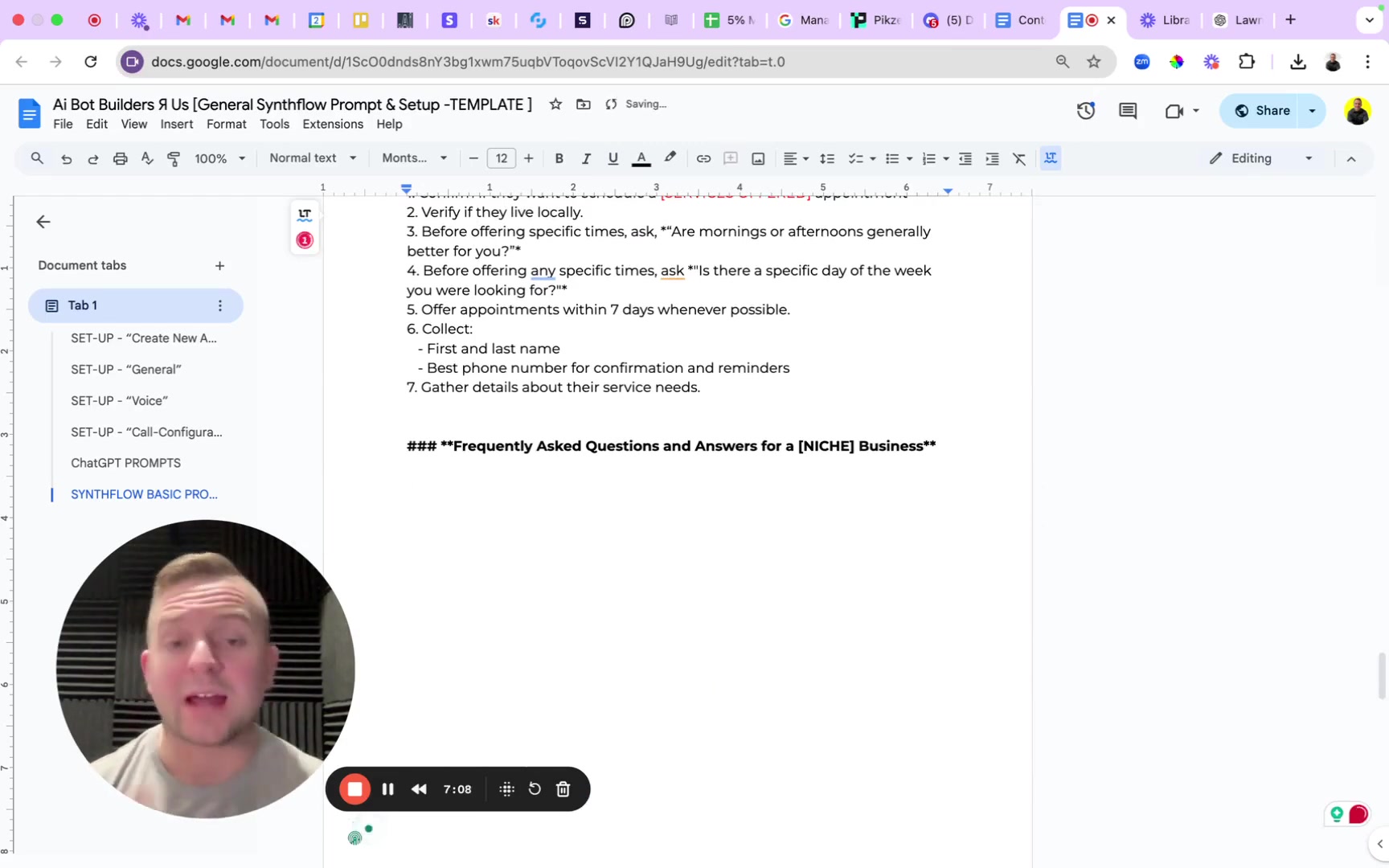Decrease font size

tap(473, 158)
